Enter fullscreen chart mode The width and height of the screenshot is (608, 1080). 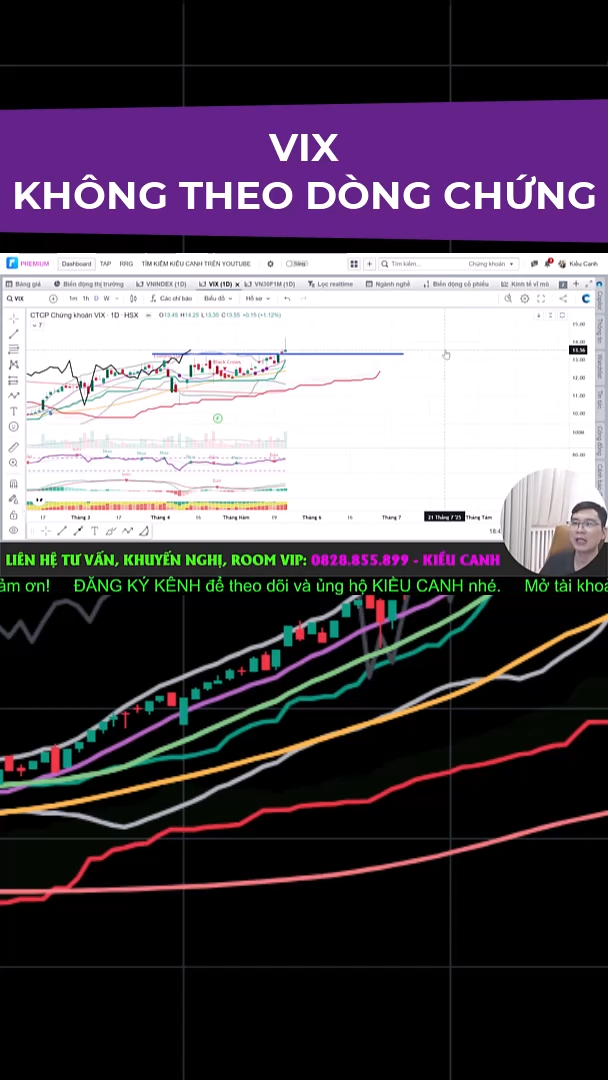coord(541,299)
